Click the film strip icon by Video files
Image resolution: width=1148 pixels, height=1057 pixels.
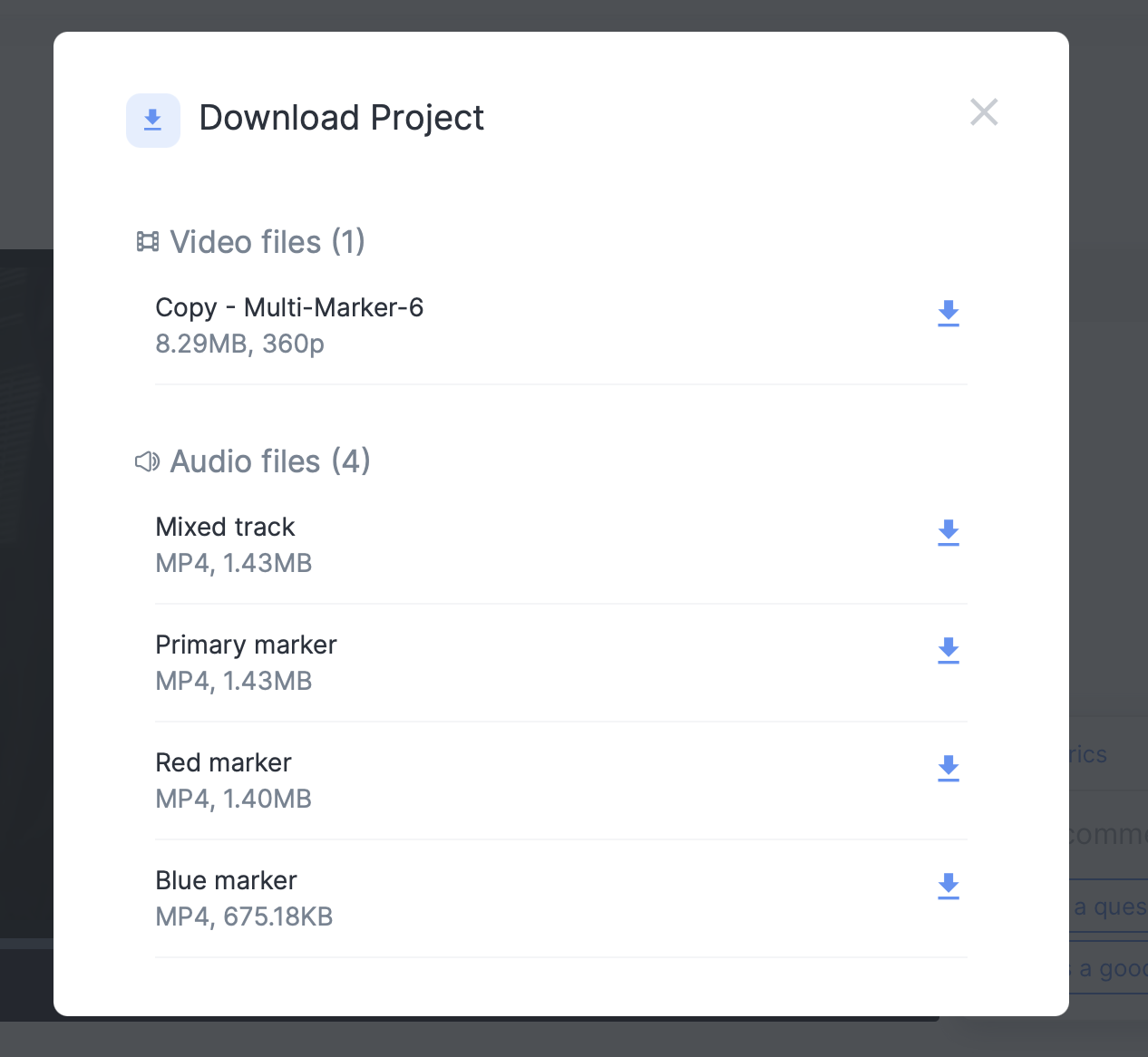tap(147, 242)
